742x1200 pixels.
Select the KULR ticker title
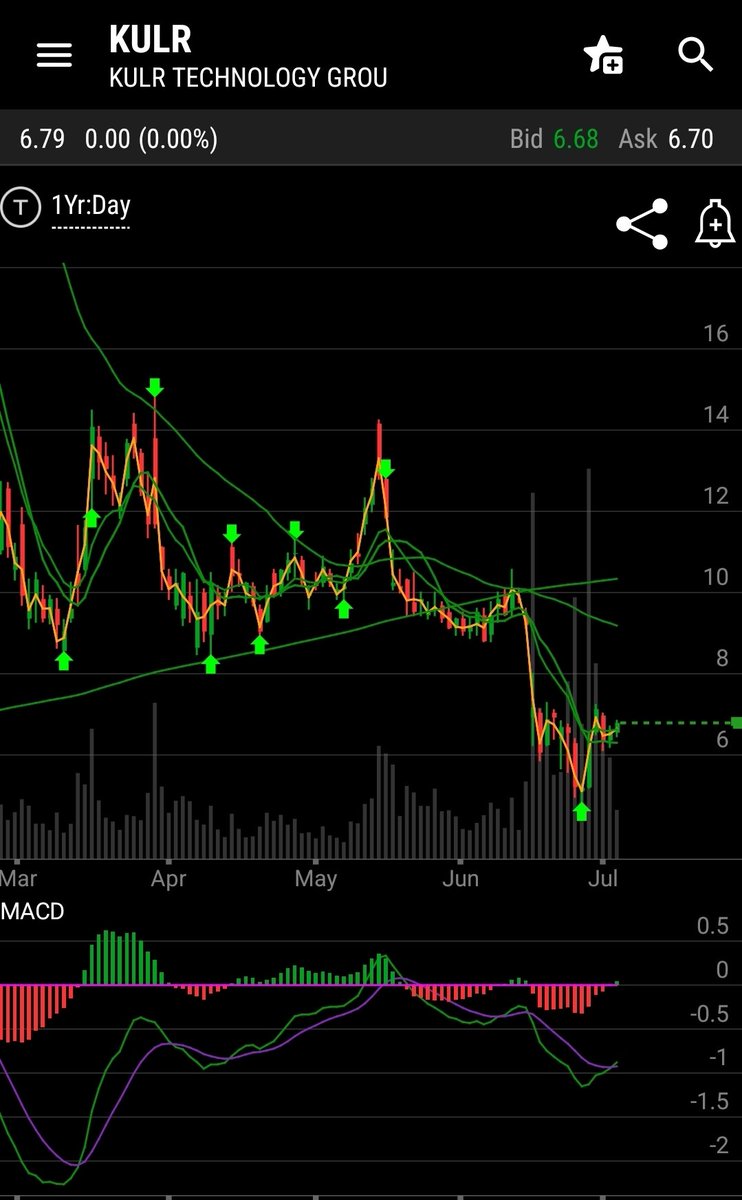[150, 40]
